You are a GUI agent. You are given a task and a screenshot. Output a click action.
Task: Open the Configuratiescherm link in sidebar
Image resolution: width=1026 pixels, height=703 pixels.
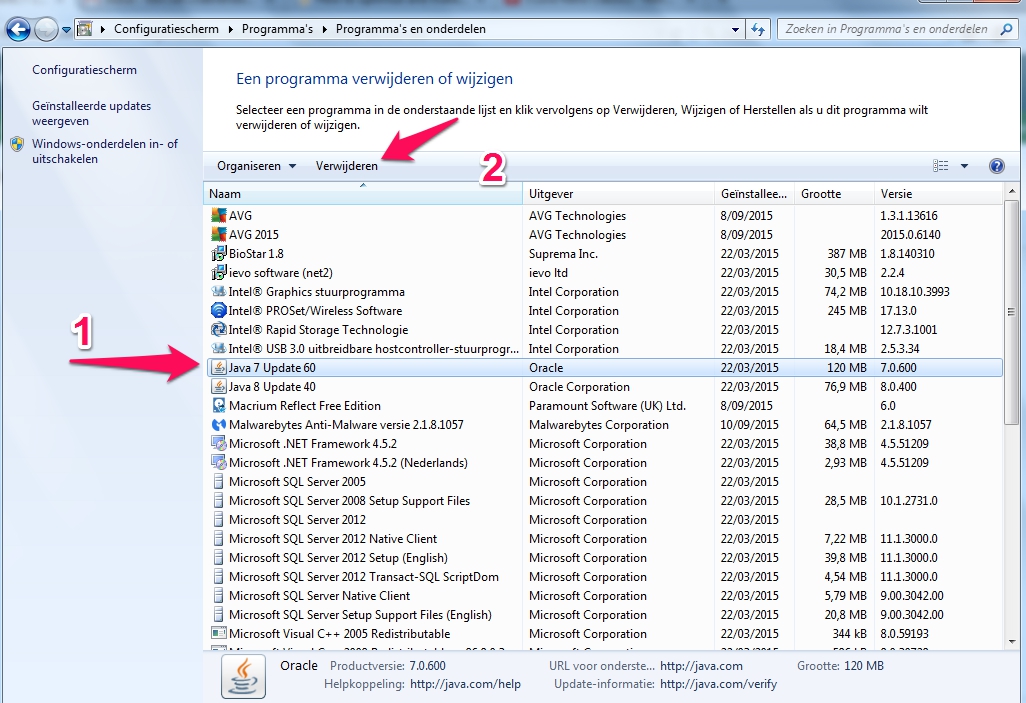pos(84,70)
